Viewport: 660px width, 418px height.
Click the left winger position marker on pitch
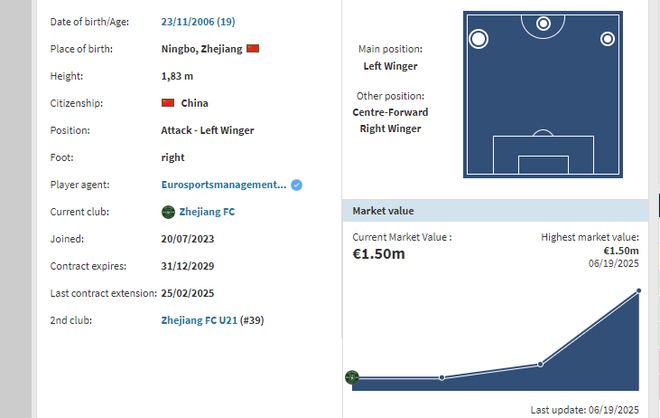[x=479, y=39]
